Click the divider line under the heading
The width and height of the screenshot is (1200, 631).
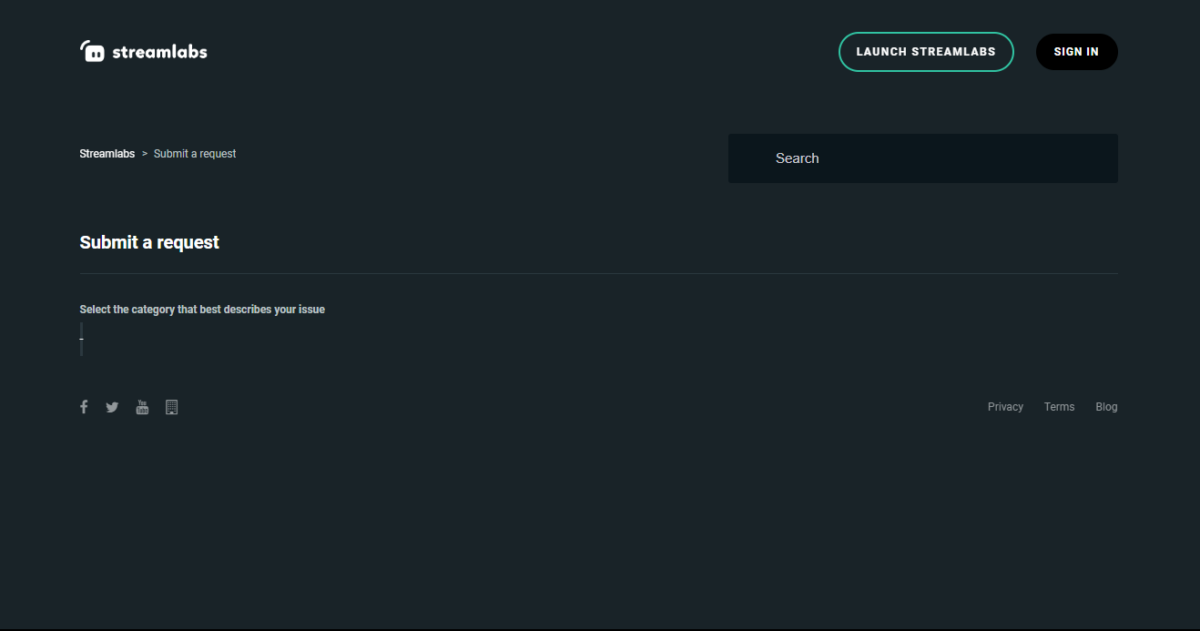(598, 273)
